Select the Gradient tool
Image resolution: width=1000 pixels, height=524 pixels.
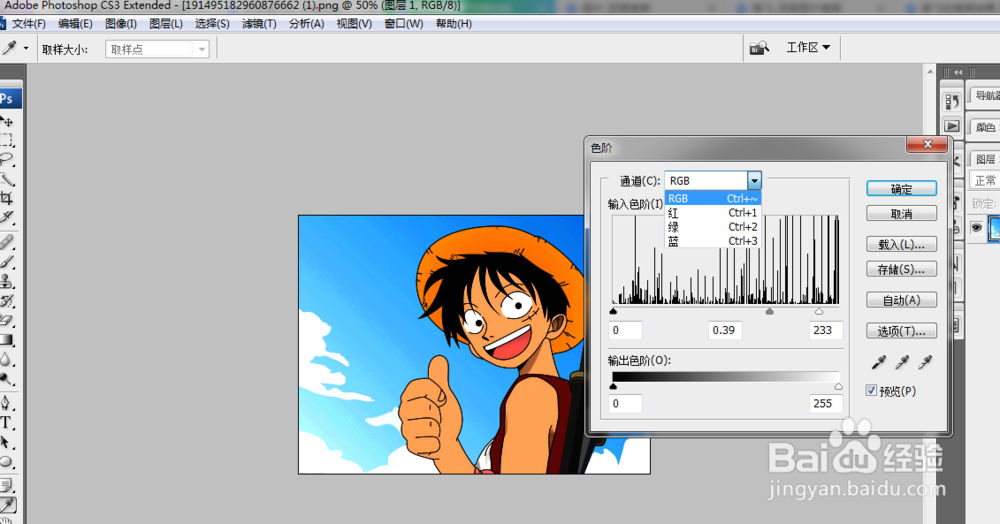pos(7,340)
